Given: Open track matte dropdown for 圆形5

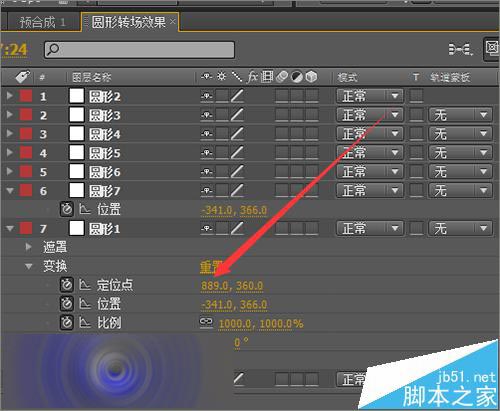Looking at the screenshot, I should tap(461, 153).
